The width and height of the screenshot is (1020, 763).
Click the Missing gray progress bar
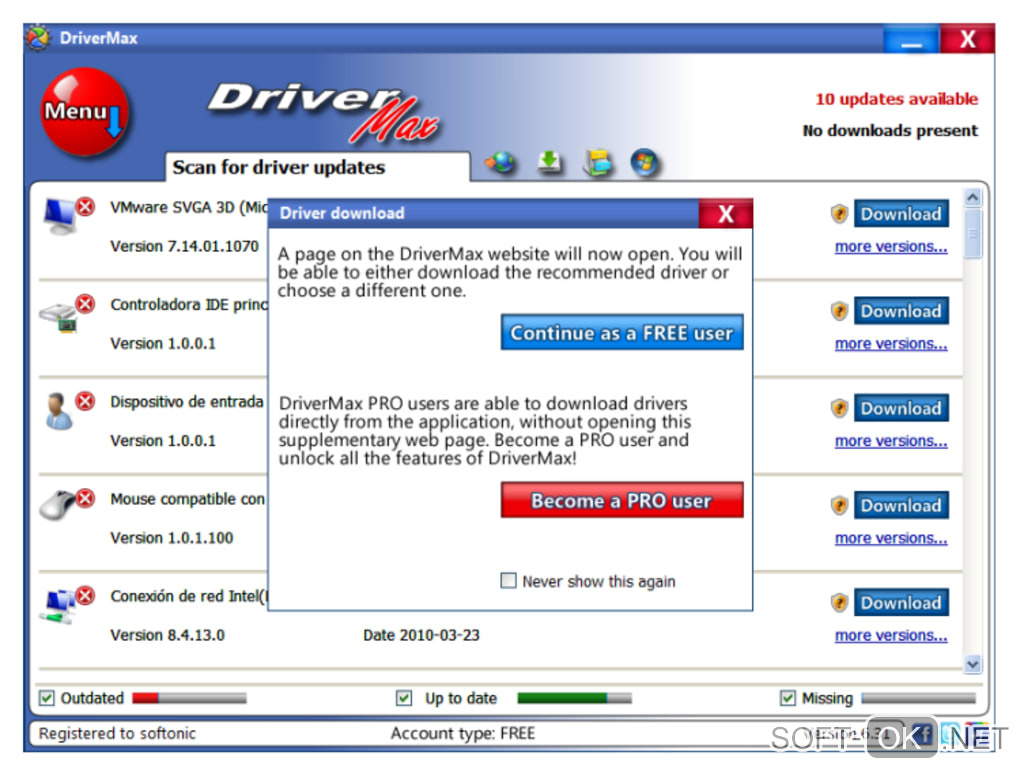coord(919,698)
